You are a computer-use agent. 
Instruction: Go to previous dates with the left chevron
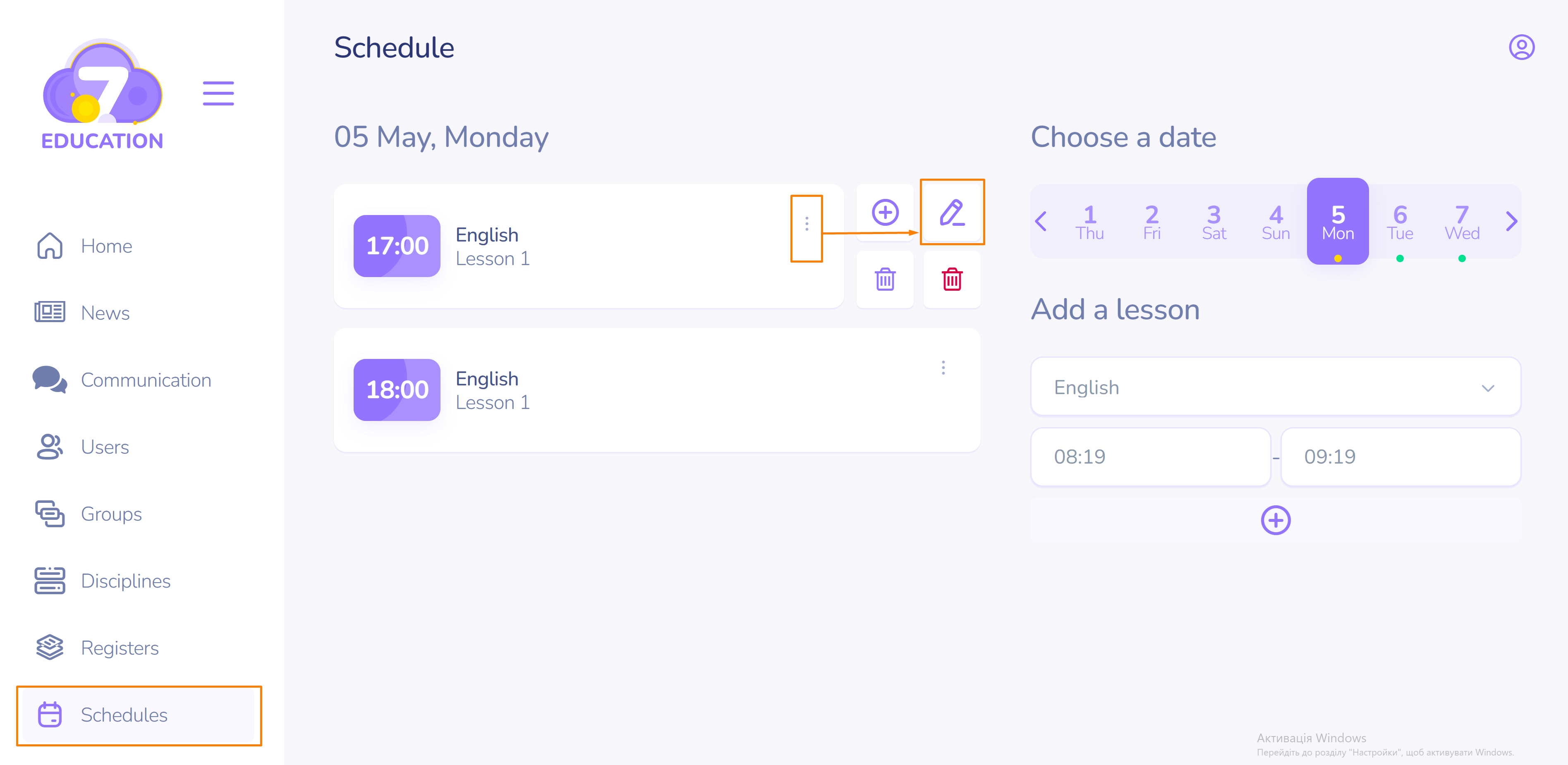(x=1041, y=222)
